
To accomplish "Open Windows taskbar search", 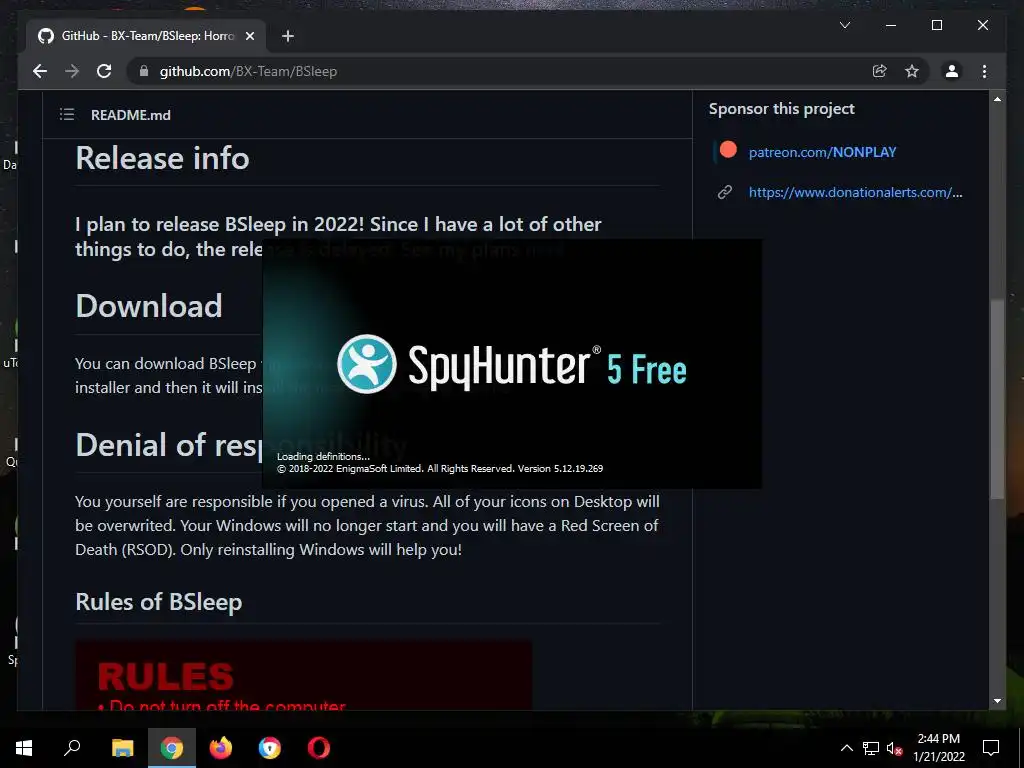I will click(x=72, y=748).
